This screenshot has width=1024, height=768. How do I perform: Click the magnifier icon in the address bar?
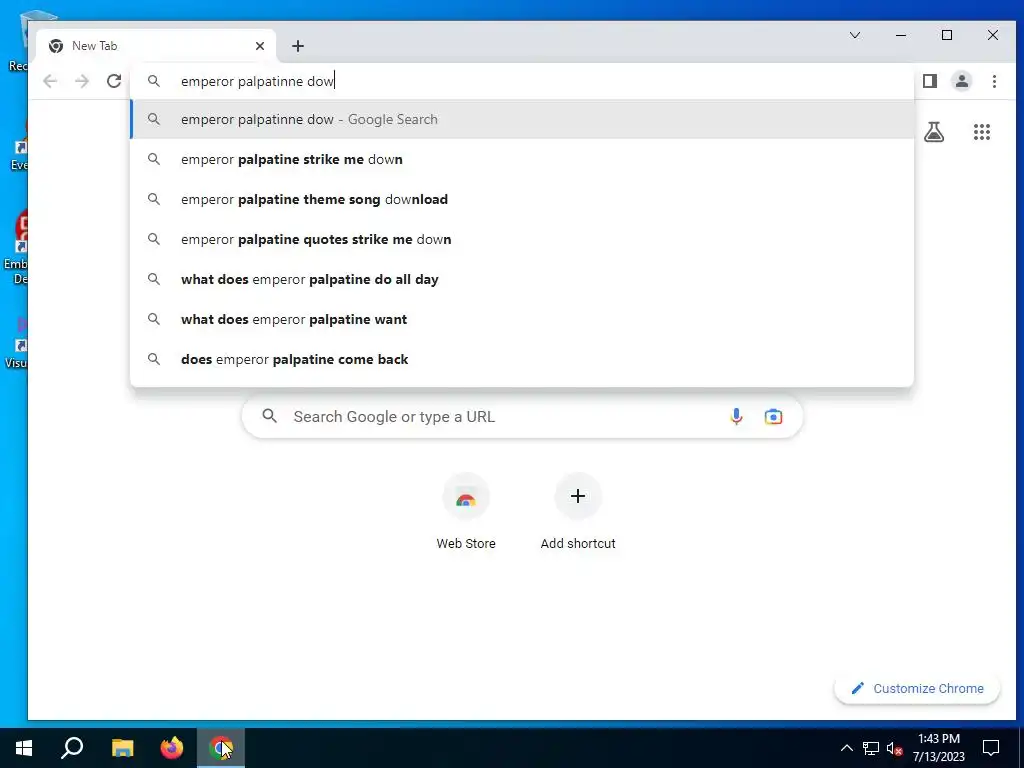[x=153, y=81]
